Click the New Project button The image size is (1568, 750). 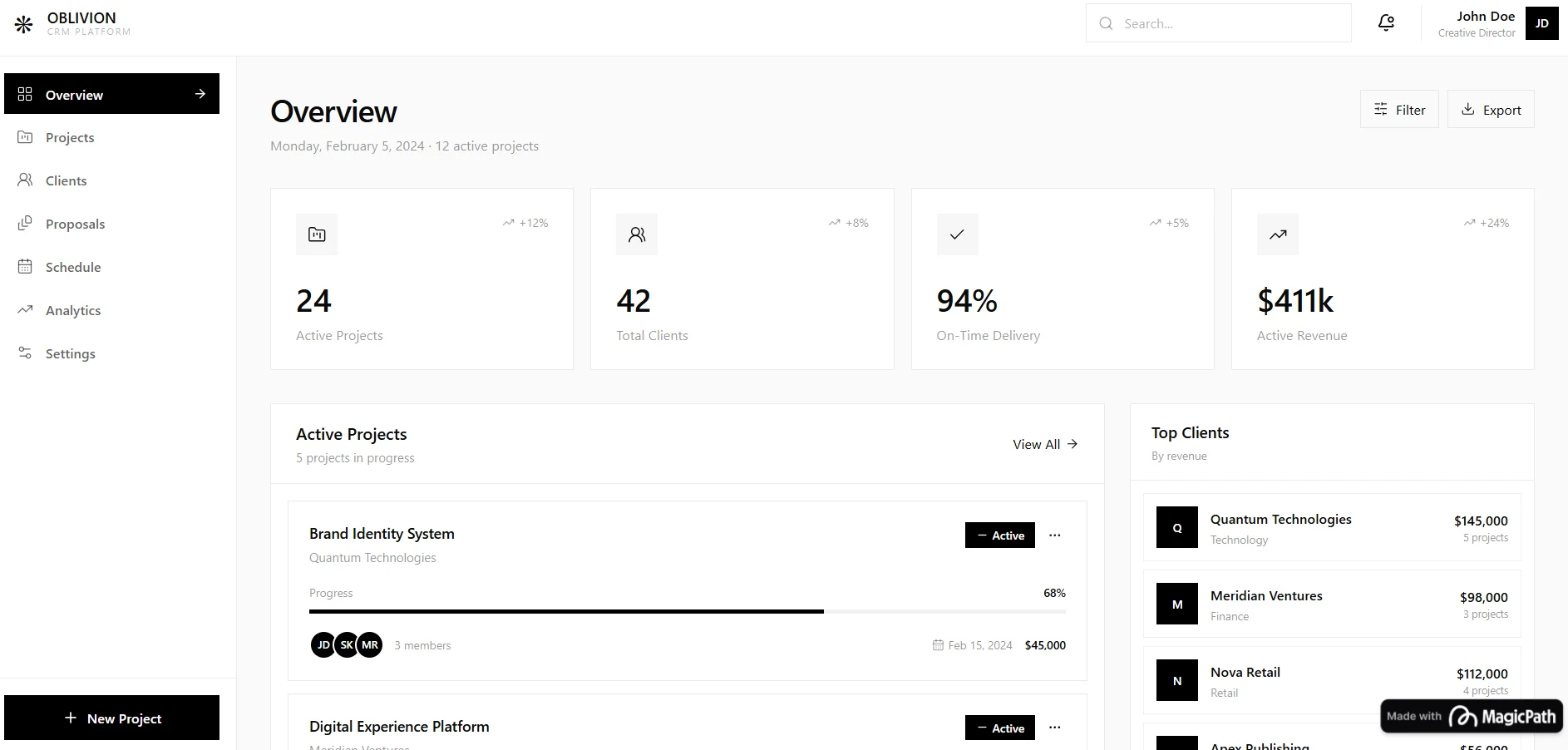click(112, 718)
